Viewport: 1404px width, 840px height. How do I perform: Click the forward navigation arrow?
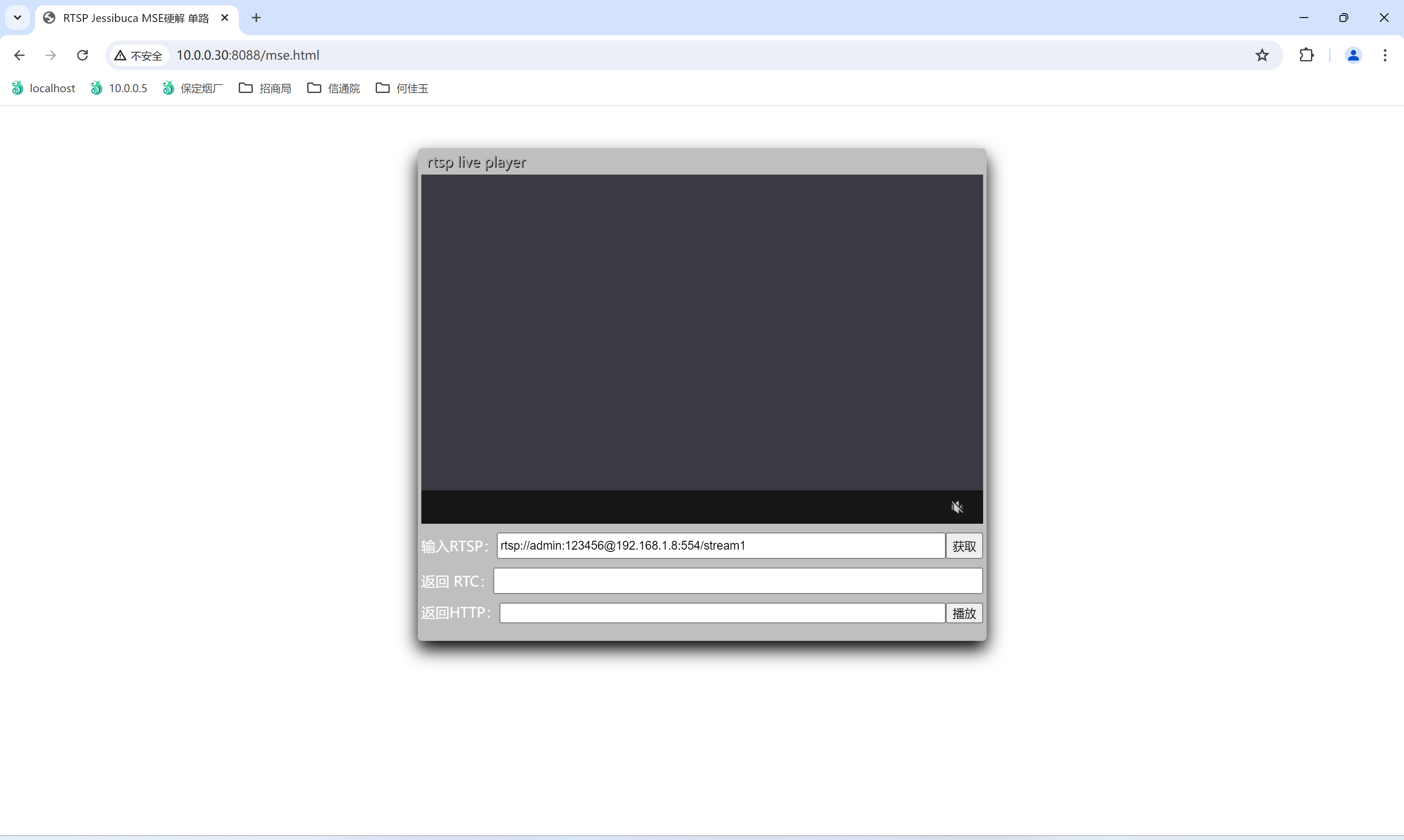click(x=51, y=55)
